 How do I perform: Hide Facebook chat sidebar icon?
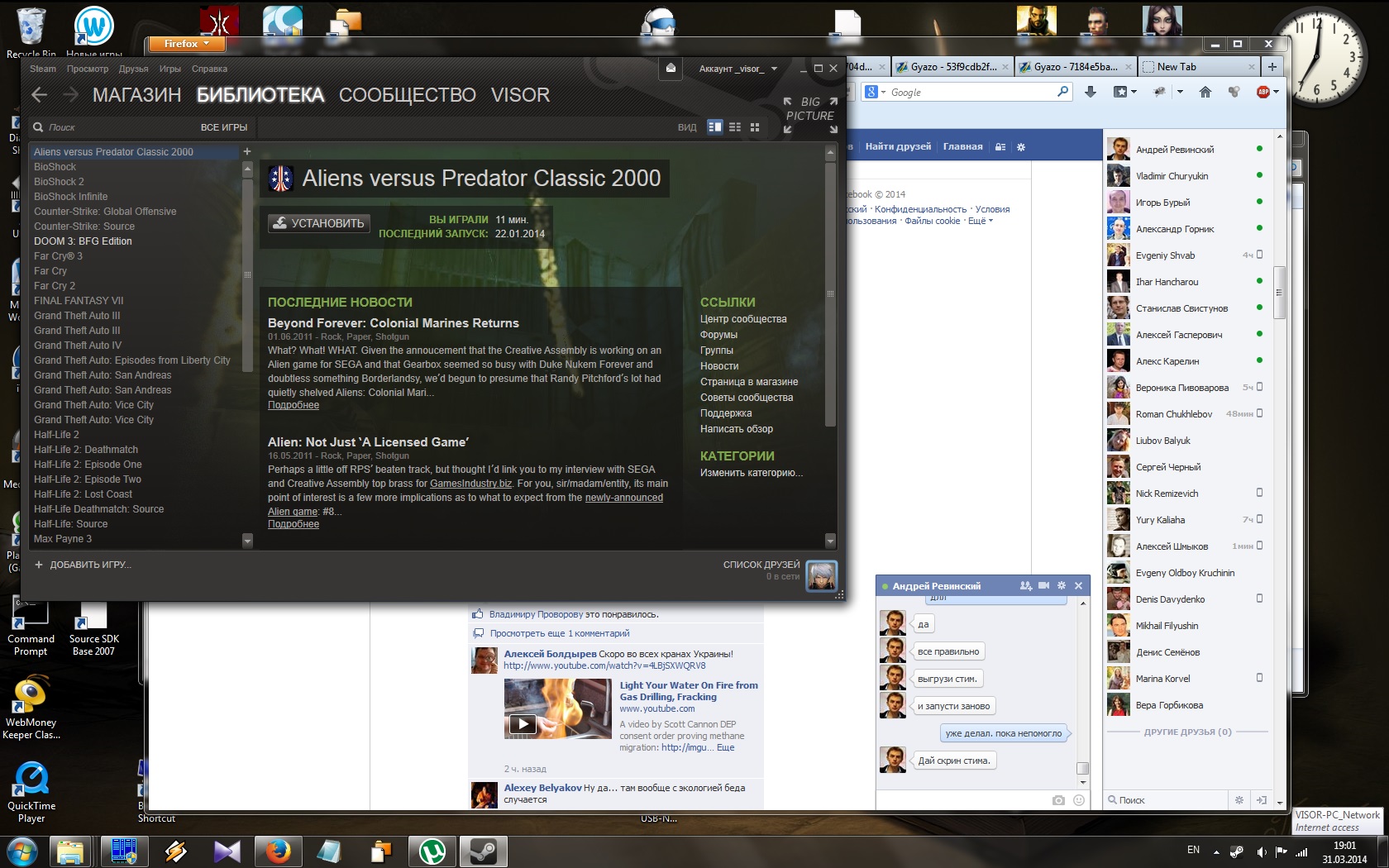point(1262,800)
